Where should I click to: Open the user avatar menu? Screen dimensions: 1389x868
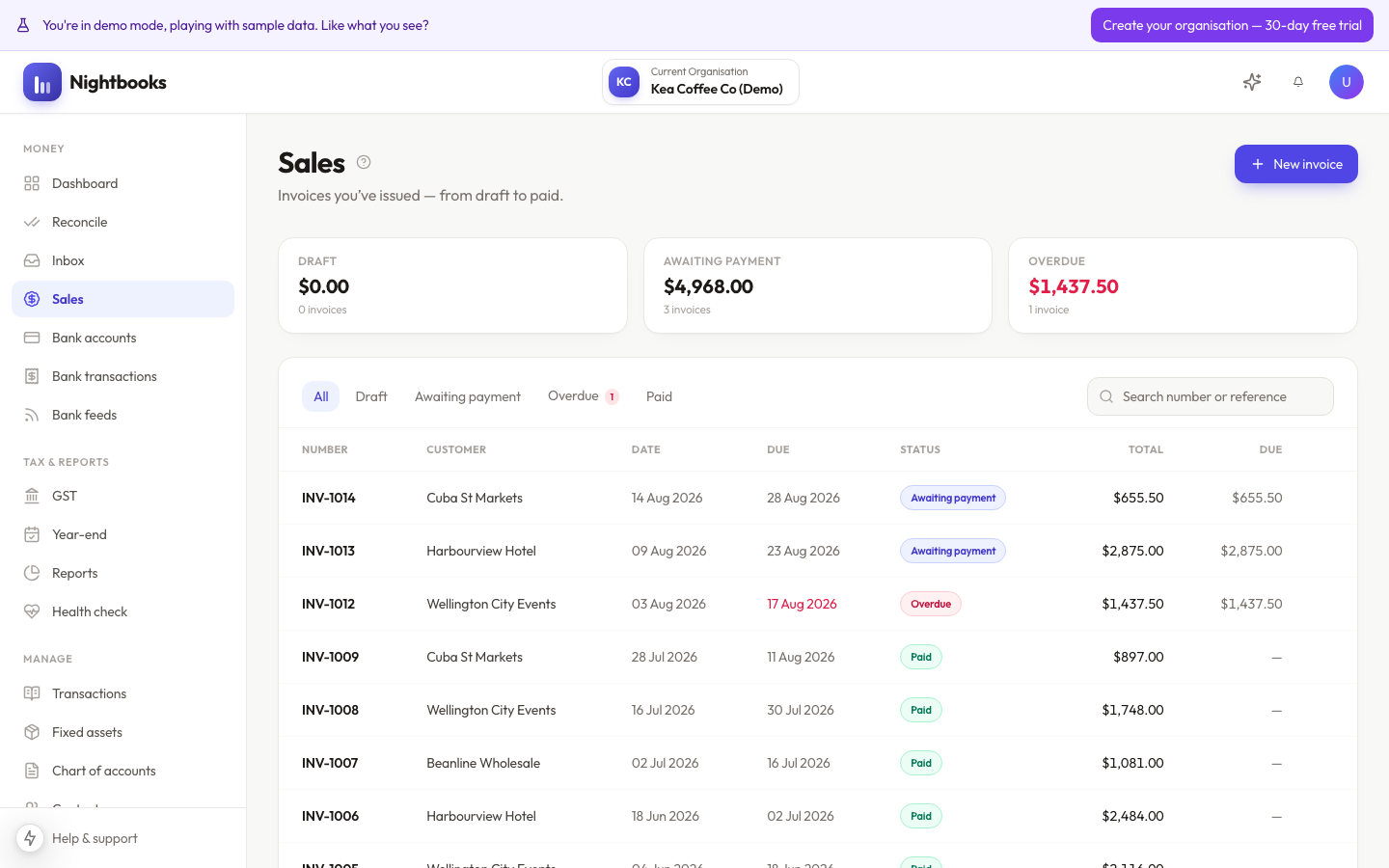(x=1347, y=82)
